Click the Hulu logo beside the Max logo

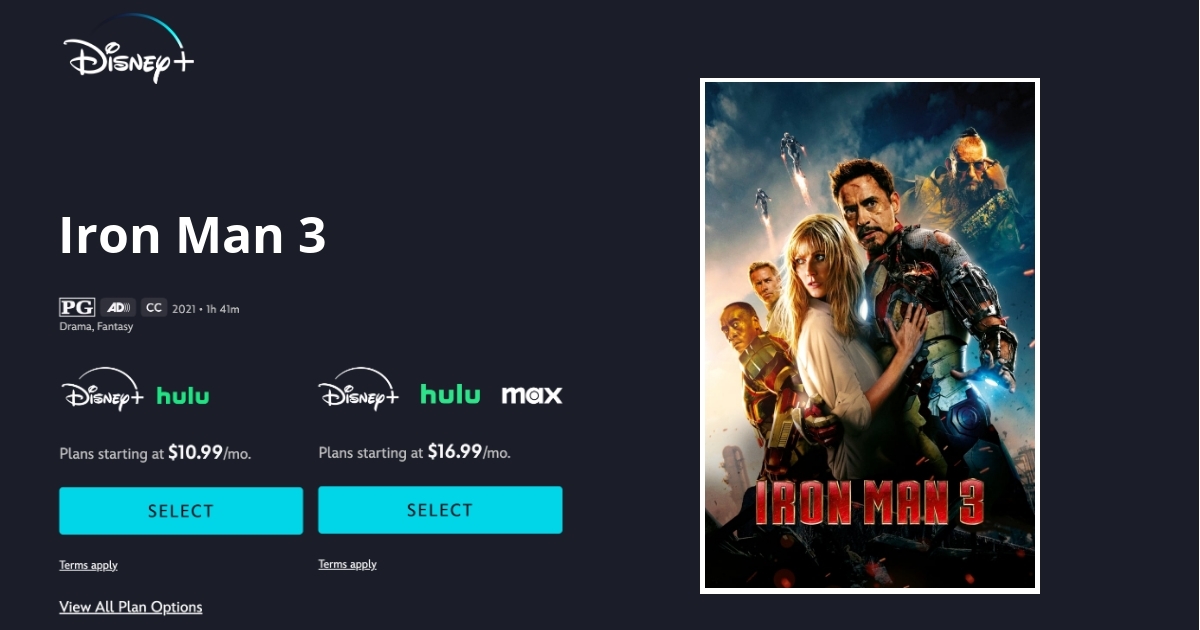point(450,394)
